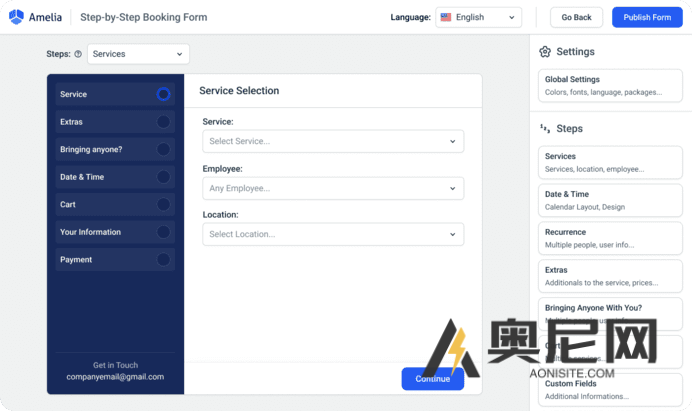Open the Extras settings card
Image resolution: width=692 pixels, height=411 pixels.
tap(610, 276)
